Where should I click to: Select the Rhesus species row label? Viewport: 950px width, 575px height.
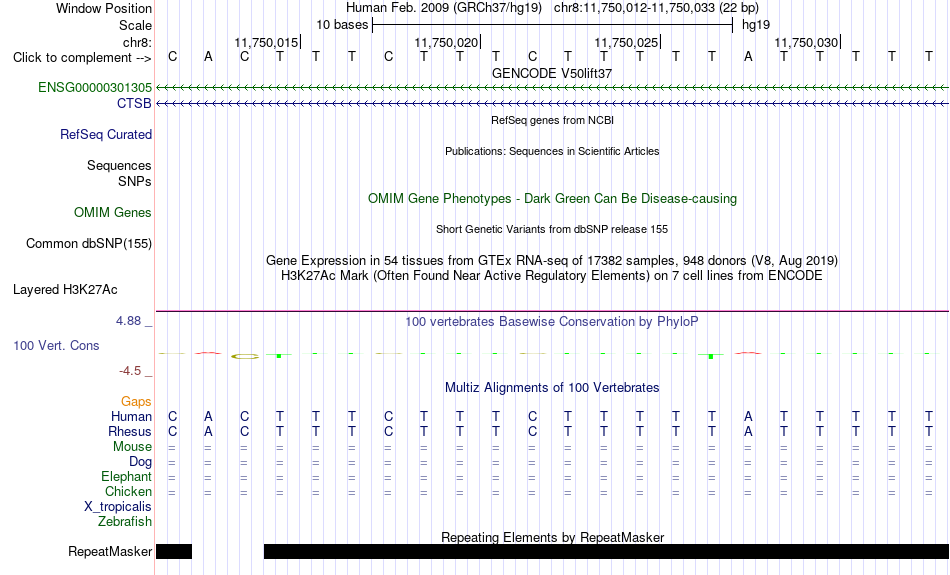coord(130,431)
